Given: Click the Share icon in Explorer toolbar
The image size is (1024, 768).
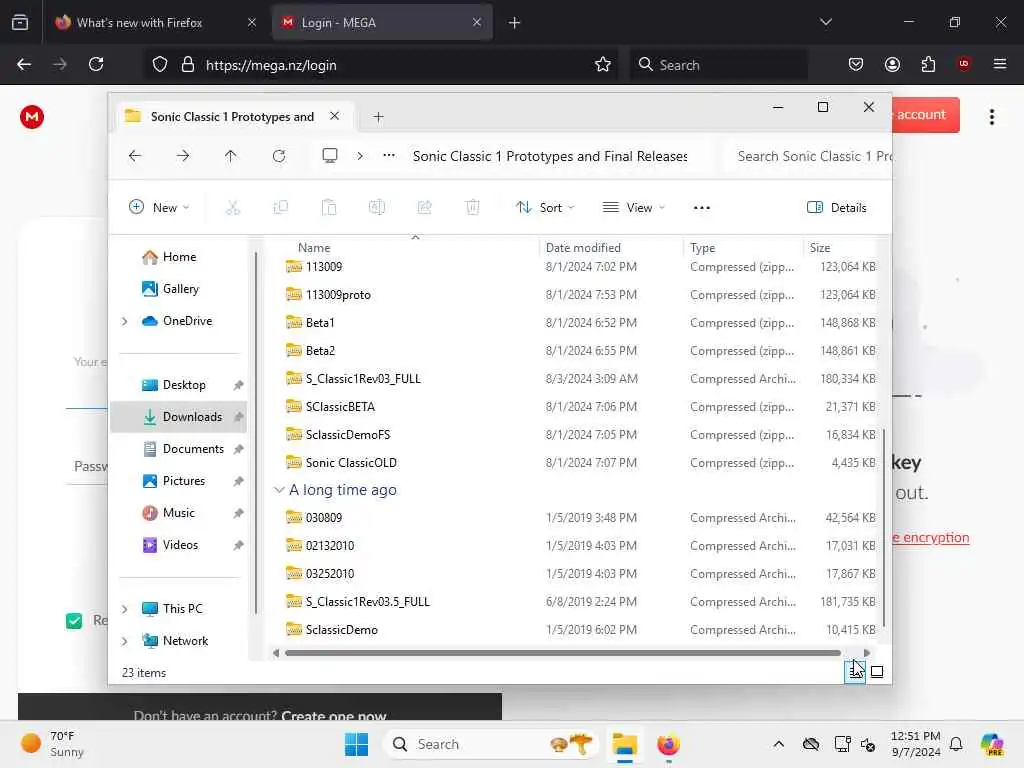Looking at the screenshot, I should pyautogui.click(x=424, y=208).
